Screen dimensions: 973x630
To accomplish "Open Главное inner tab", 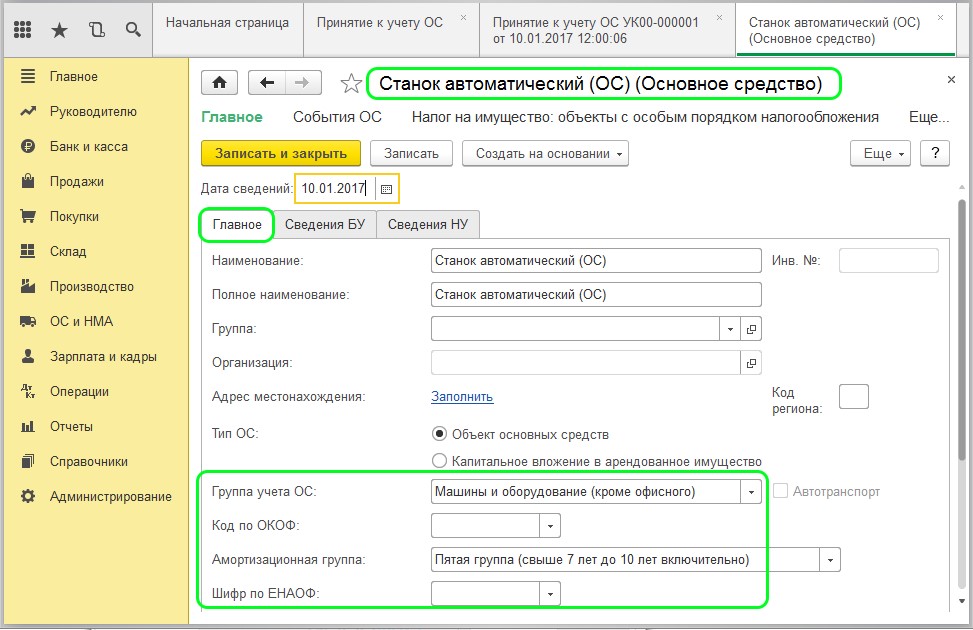I will [x=237, y=225].
